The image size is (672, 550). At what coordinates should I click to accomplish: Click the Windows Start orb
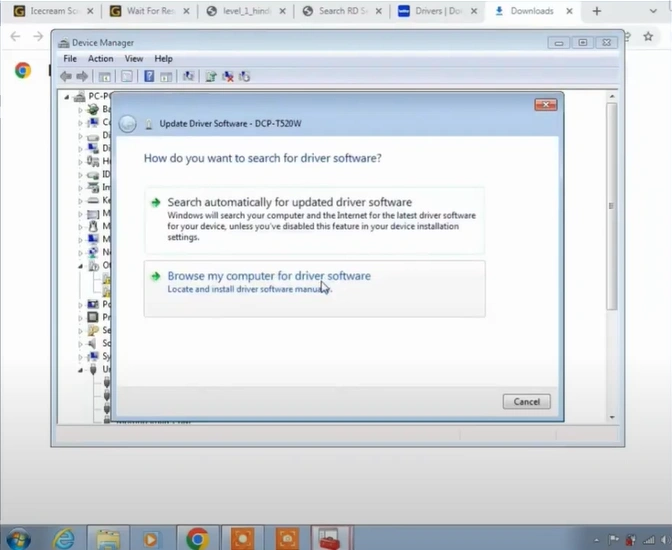pyautogui.click(x=20, y=538)
